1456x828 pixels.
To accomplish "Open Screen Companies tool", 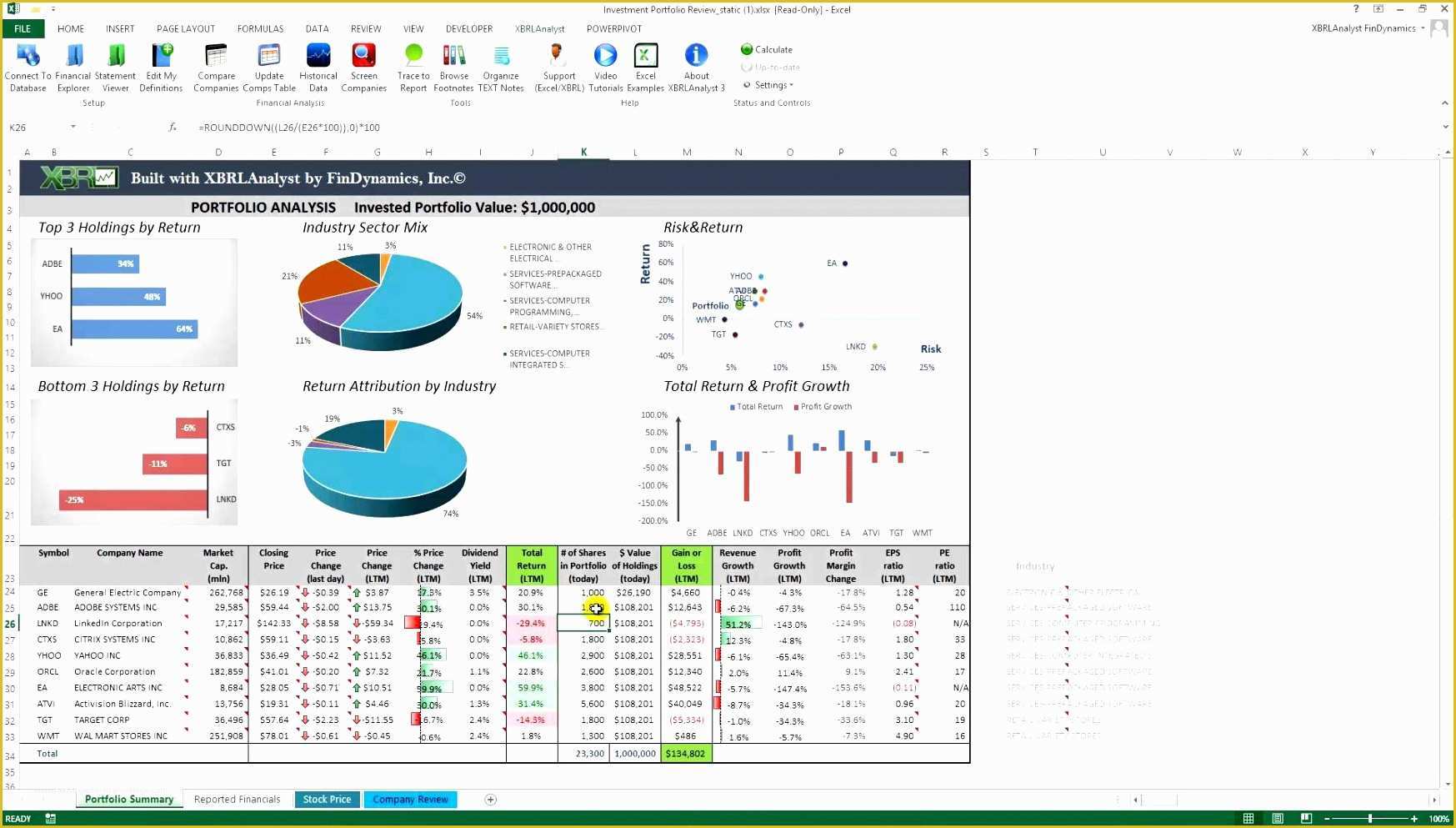I will (363, 68).
